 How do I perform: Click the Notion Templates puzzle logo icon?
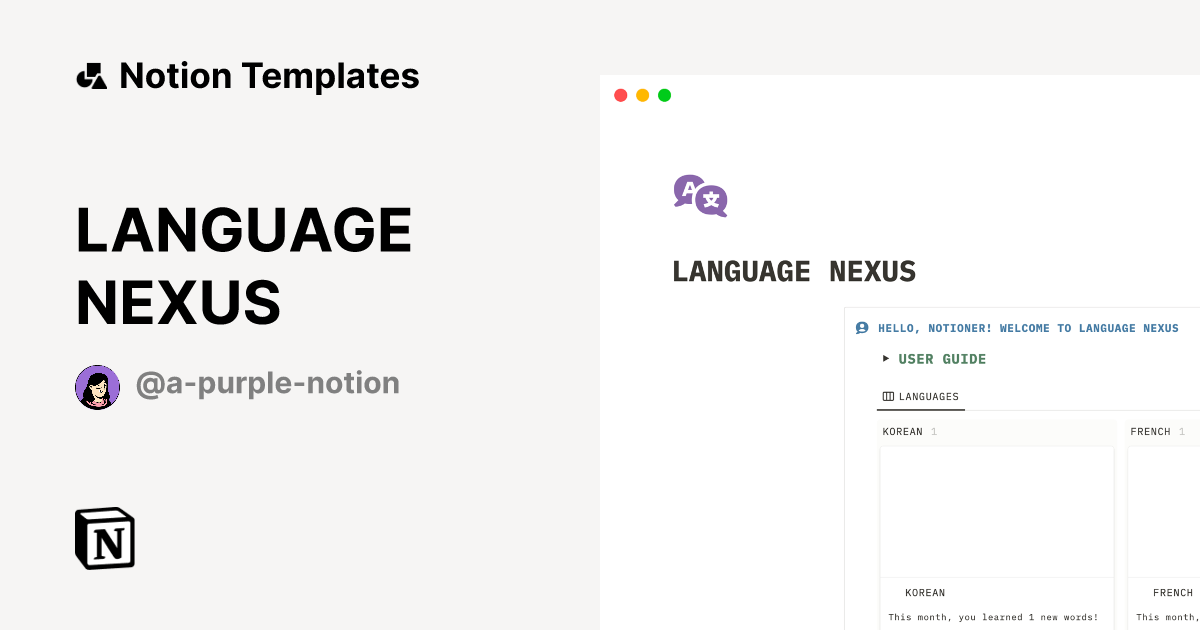(91, 75)
